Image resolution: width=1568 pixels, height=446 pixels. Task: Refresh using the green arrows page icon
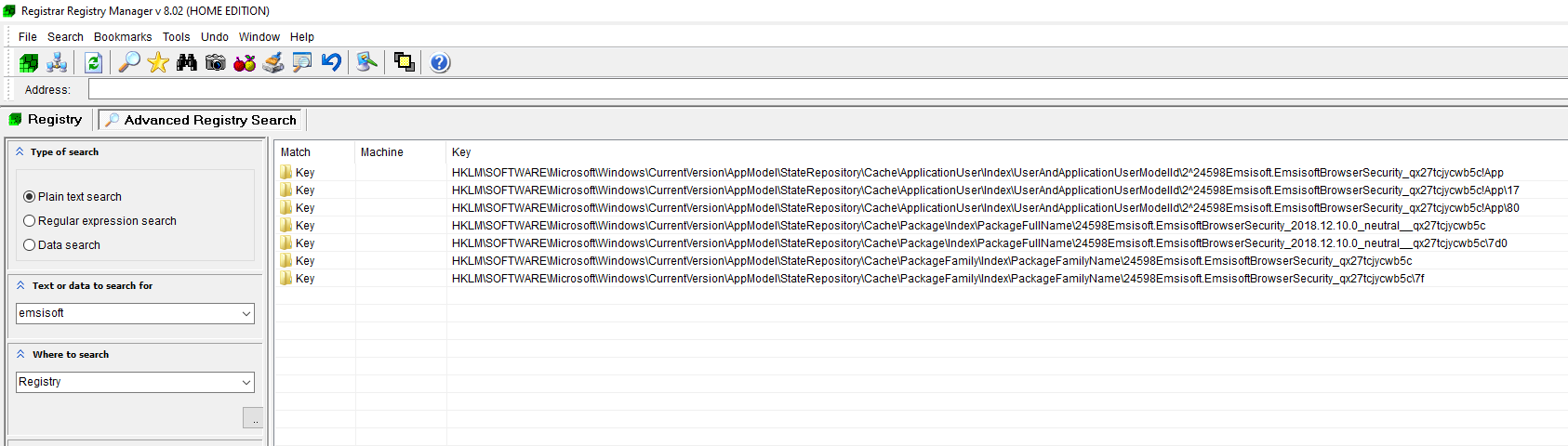click(x=93, y=62)
